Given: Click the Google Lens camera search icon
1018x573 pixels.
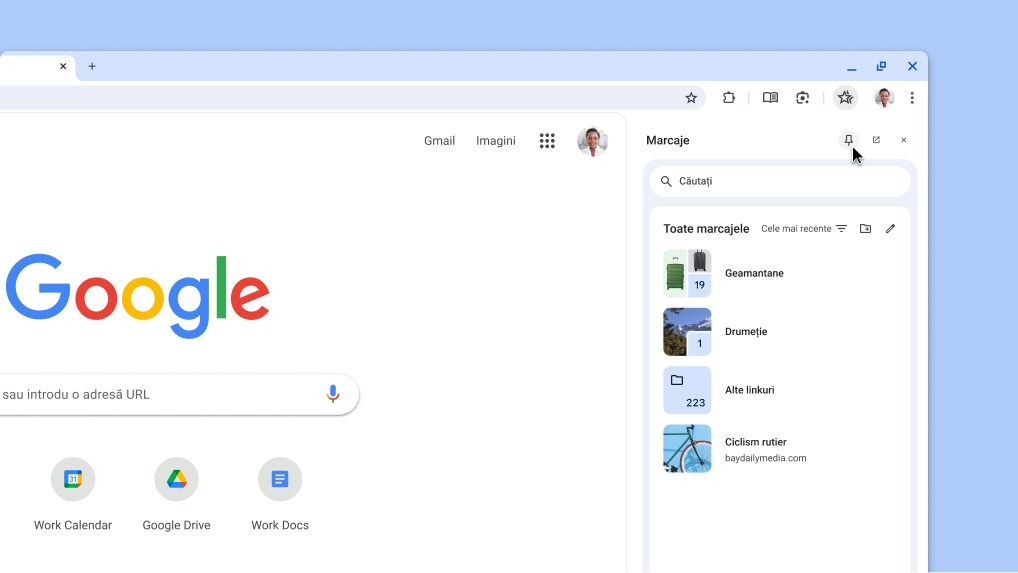Looking at the screenshot, I should (x=802, y=98).
